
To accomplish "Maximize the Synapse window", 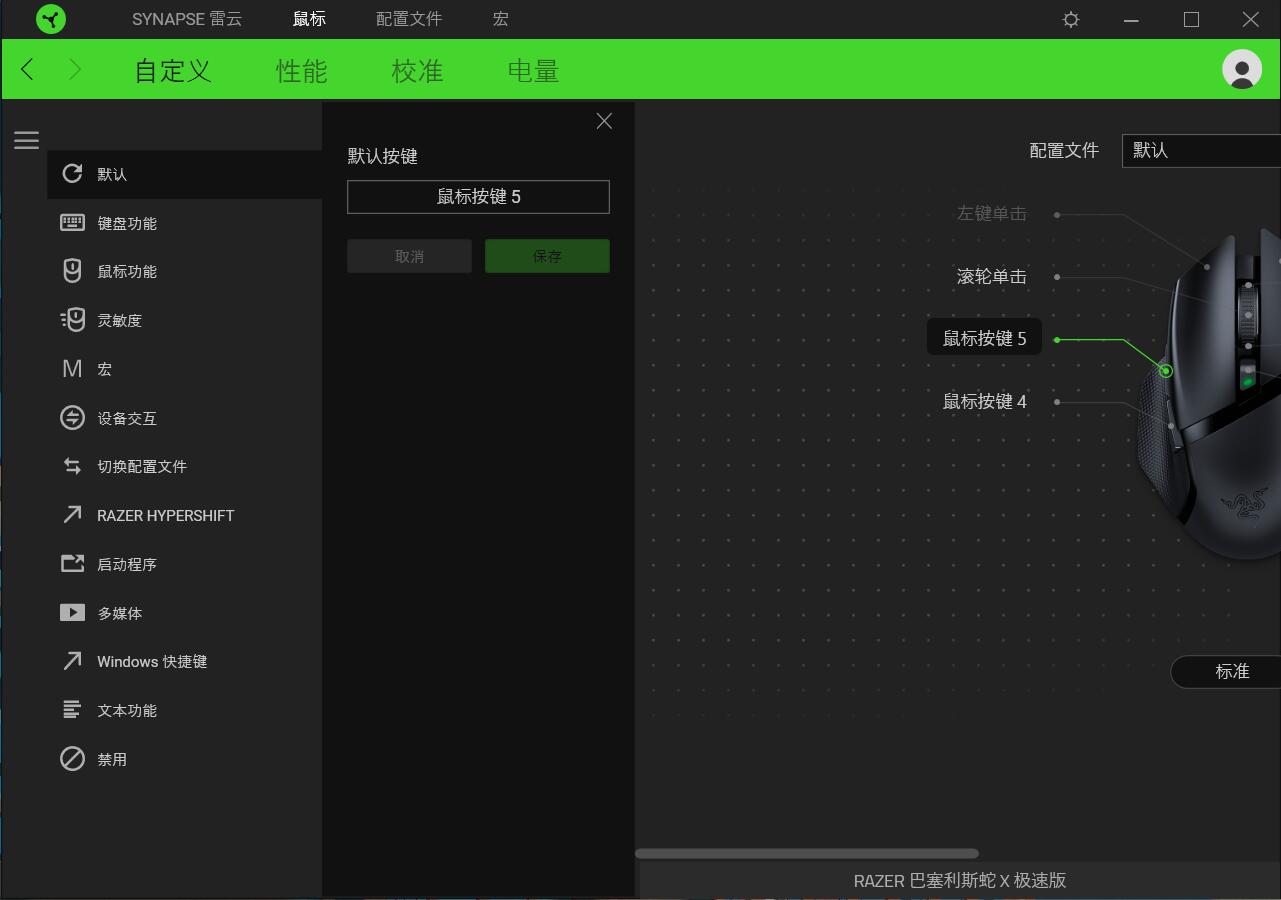I will point(1191,19).
